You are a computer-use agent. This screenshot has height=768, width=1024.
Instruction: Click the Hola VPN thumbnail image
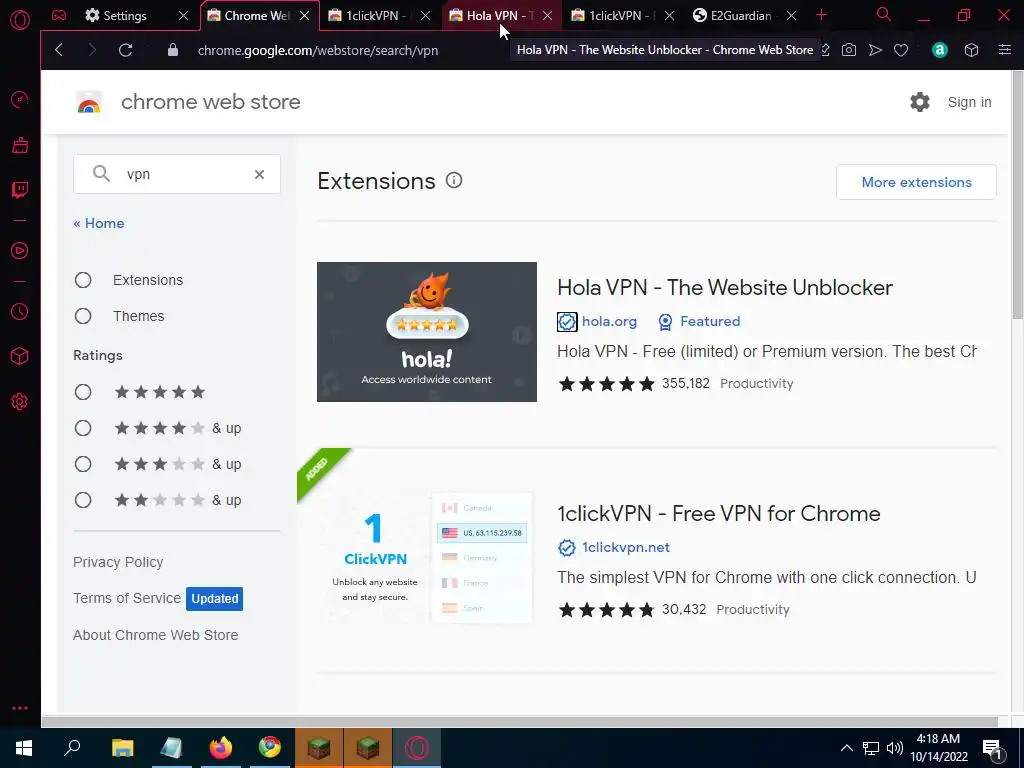click(x=426, y=332)
